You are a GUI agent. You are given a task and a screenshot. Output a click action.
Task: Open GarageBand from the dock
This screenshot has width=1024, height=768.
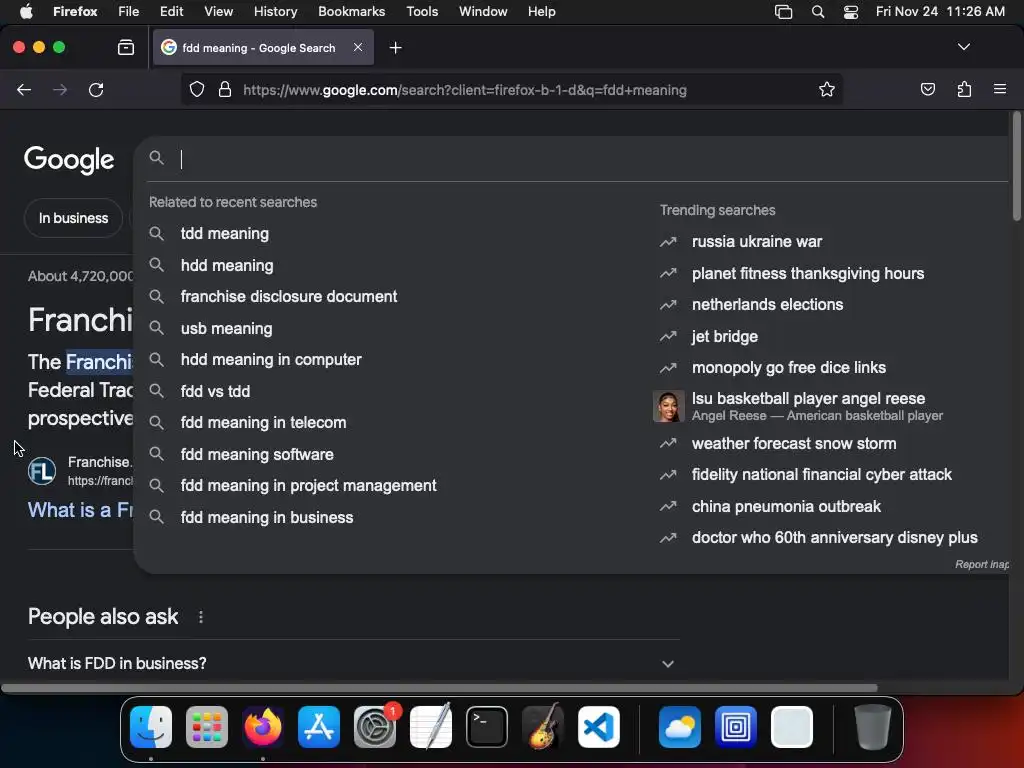(543, 727)
